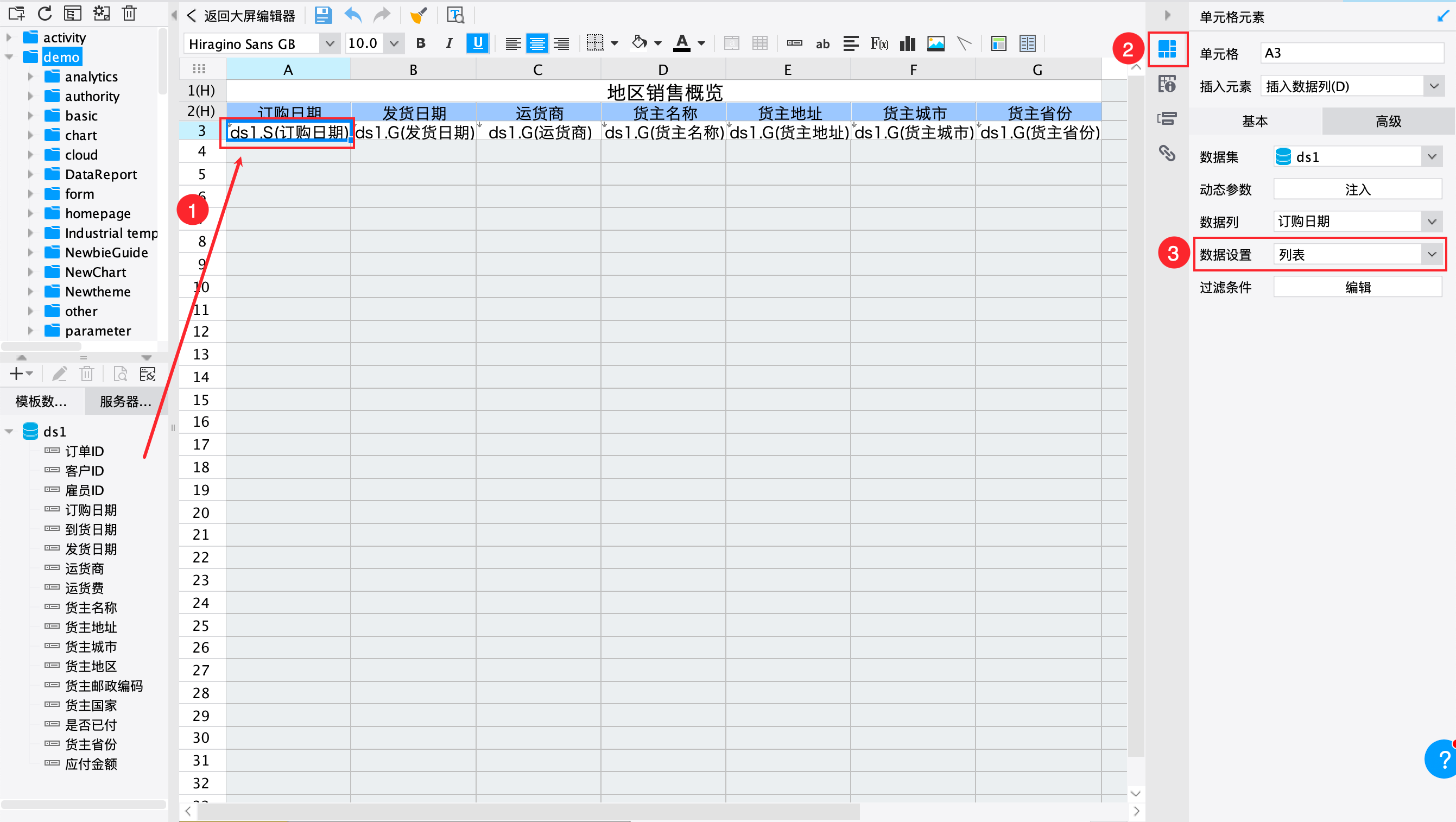The width and height of the screenshot is (1456, 822).
Task: Click the insert image icon
Action: click(x=935, y=43)
